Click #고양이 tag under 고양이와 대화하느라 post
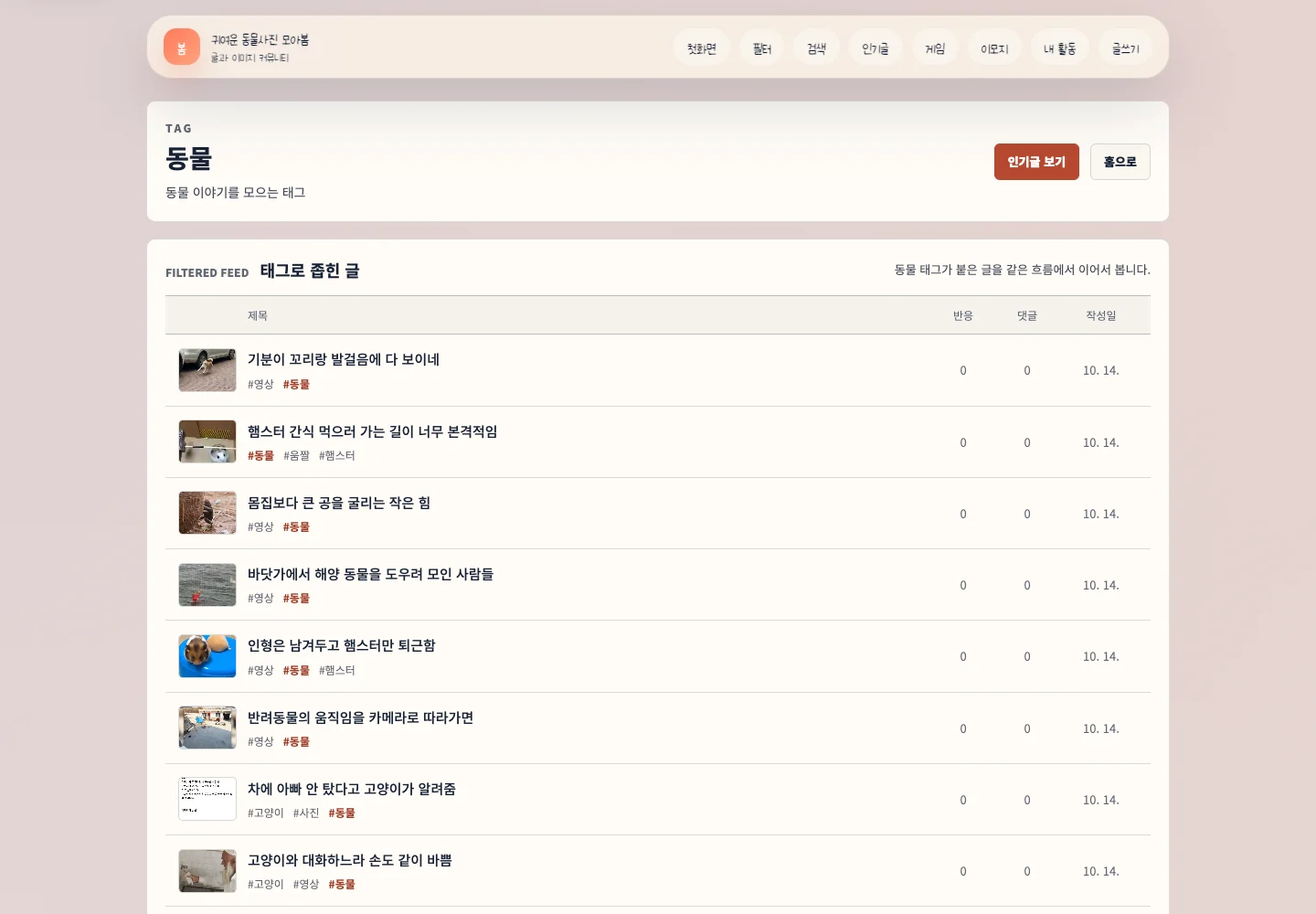Screen dimensions: 1316x914 266,884
